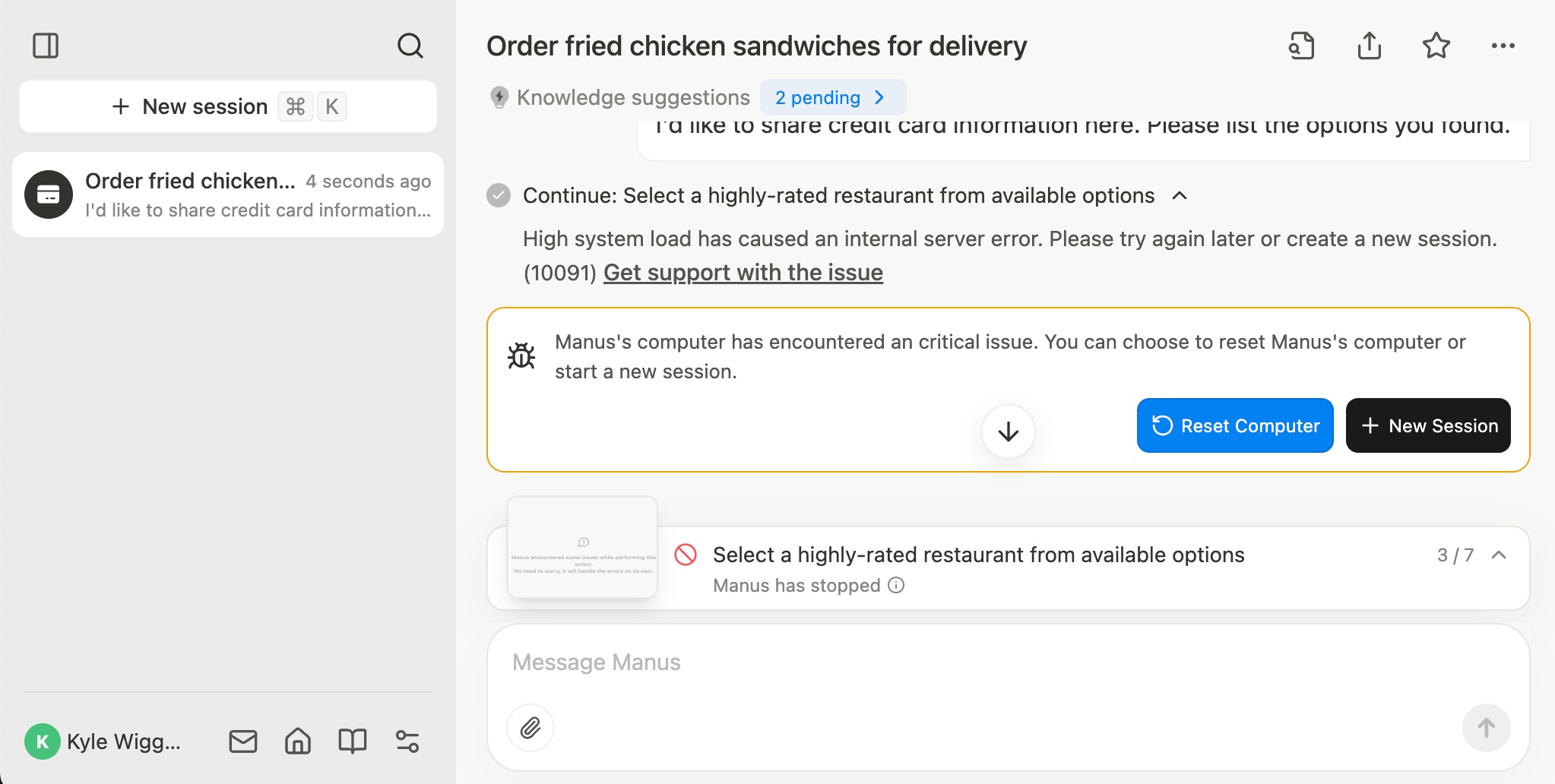The height and width of the screenshot is (784, 1555).
Task: Star this session as favorite
Action: pyautogui.click(x=1436, y=46)
